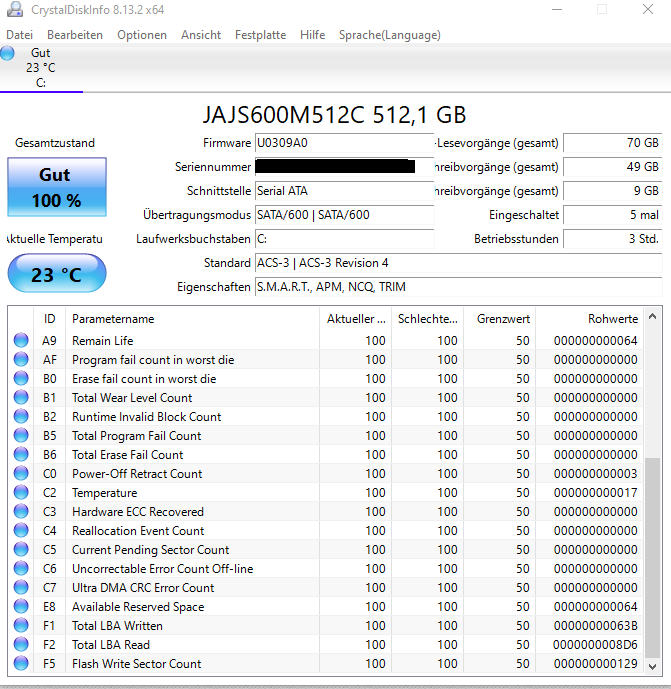Click the attribute list scrollbar thumb

point(653,558)
